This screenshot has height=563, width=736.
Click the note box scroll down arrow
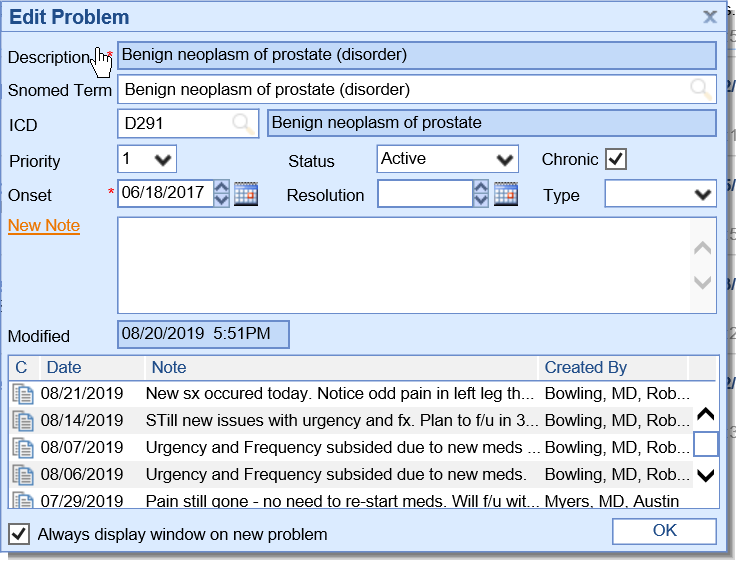[x=703, y=283]
